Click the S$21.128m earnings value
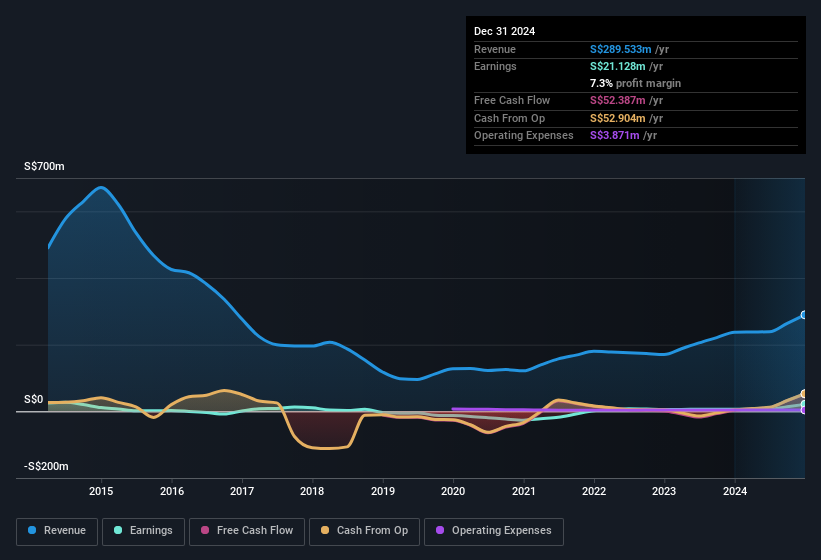Viewport: 821px width, 560px height. pyautogui.click(x=617, y=66)
